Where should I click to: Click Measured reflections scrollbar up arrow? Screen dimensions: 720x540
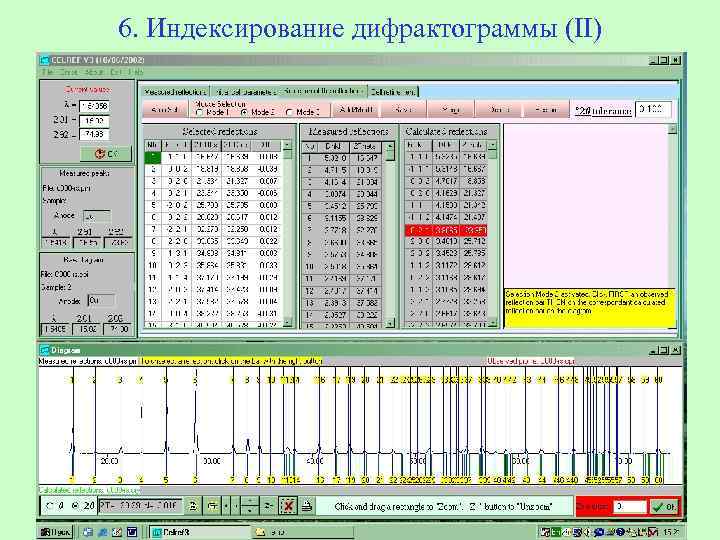point(390,146)
